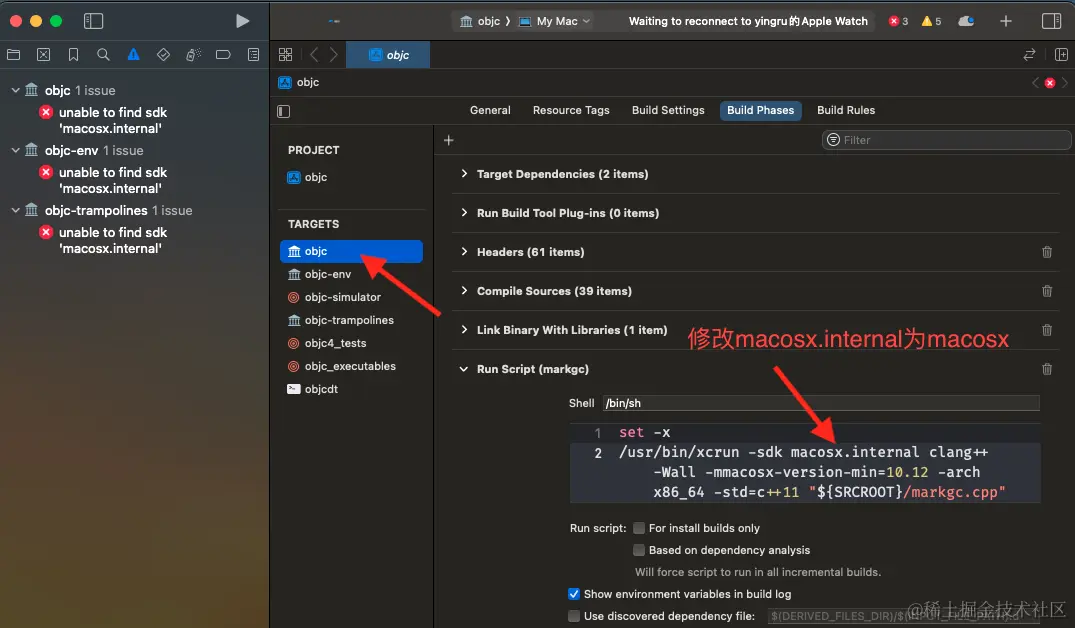Click the red error count indicator
Image resolution: width=1075 pixels, height=628 pixels.
click(x=898, y=21)
